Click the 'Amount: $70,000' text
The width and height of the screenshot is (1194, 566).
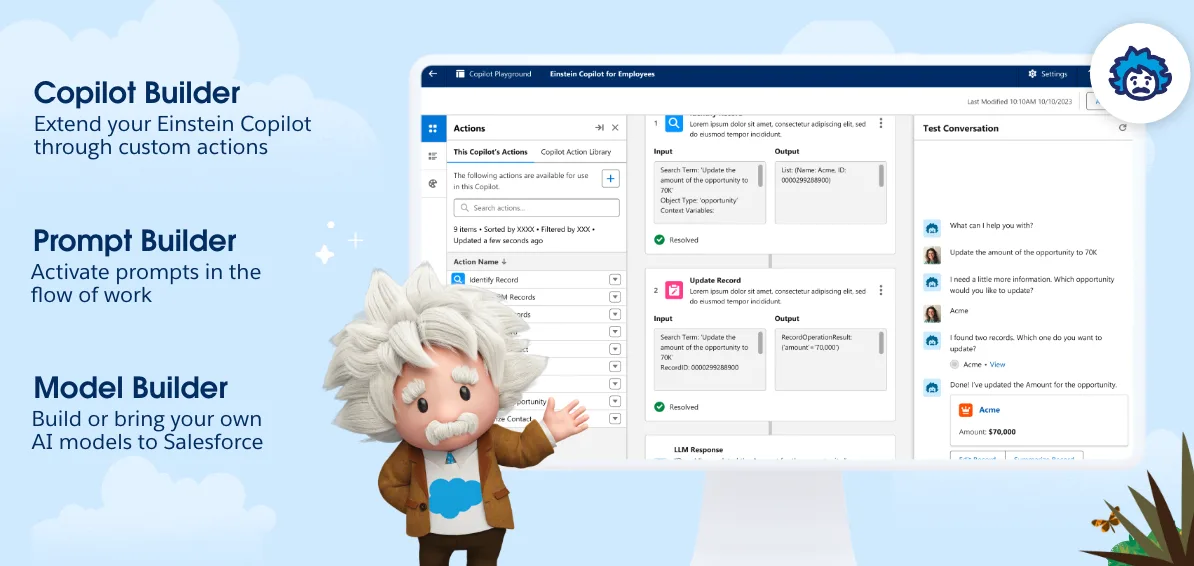[x=987, y=431]
